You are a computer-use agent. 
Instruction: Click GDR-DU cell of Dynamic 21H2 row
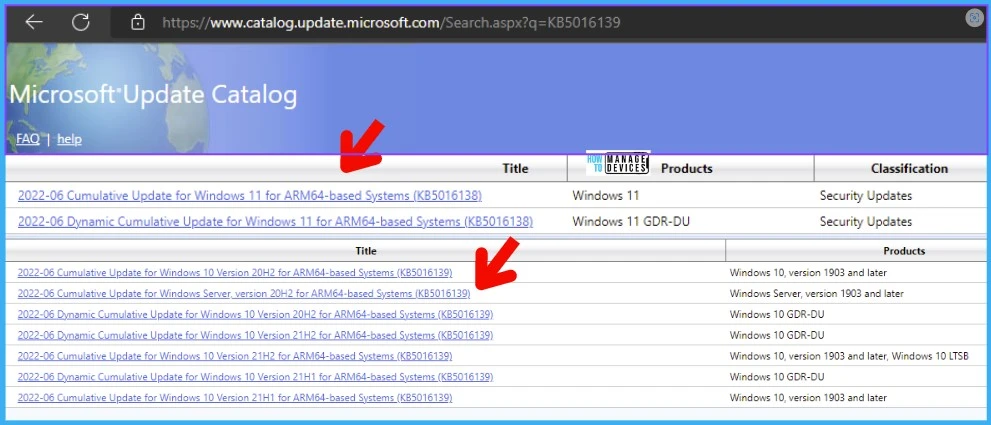[777, 335]
